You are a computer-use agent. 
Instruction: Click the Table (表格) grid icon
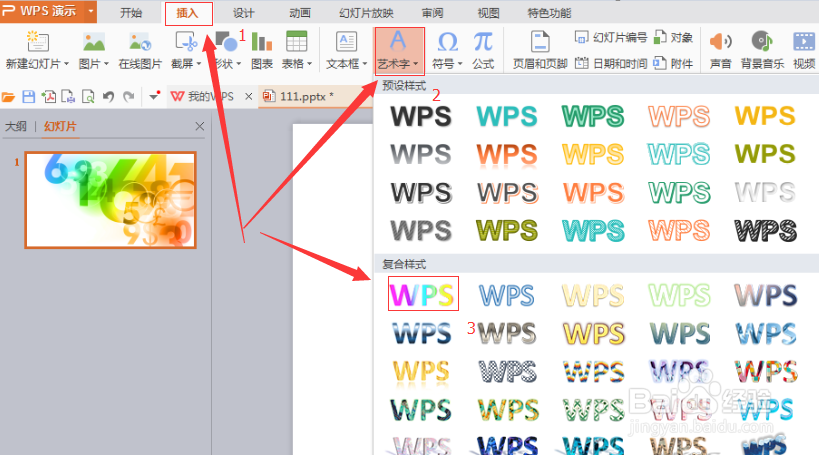pyautogui.click(x=296, y=42)
